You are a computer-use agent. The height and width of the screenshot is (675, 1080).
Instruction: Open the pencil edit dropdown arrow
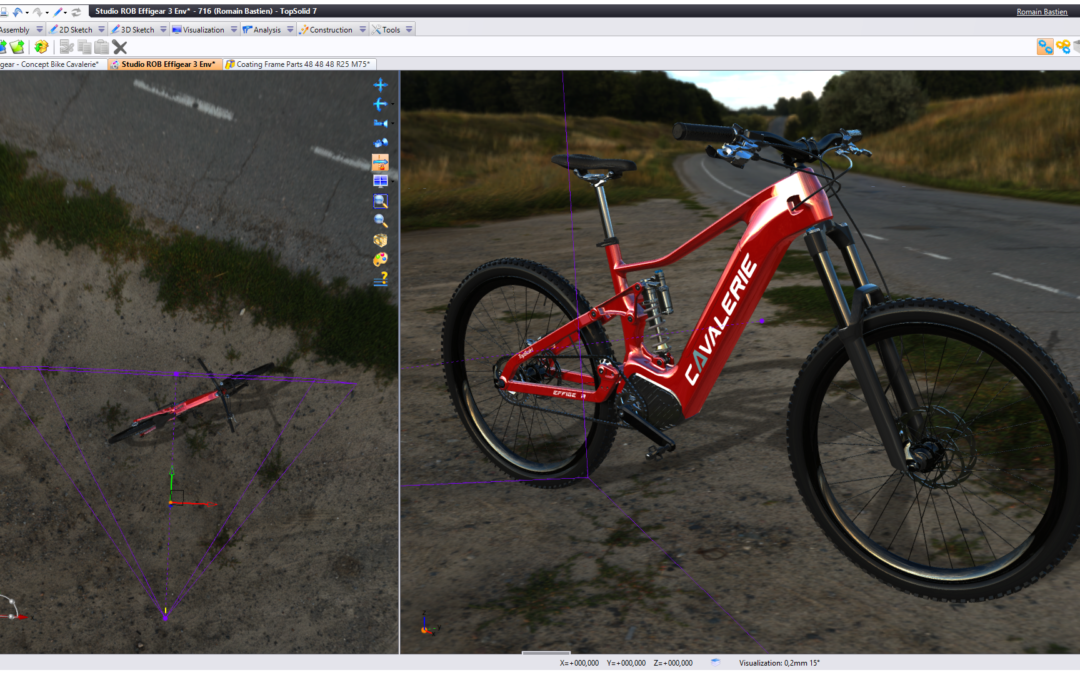(67, 12)
